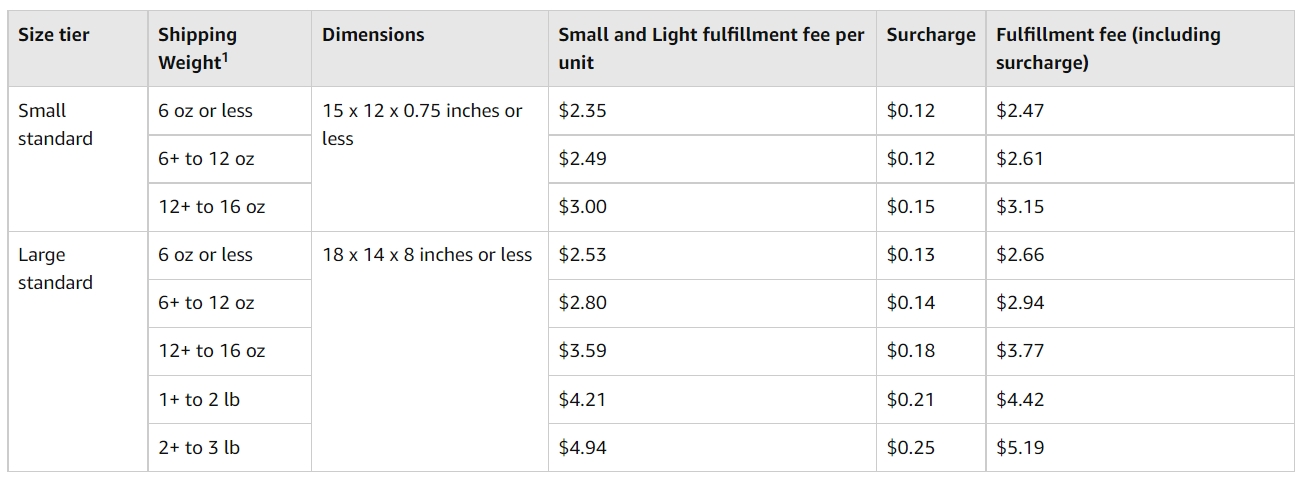
Task: Select the $0.25 surcharge cell
Action: pyautogui.click(x=931, y=447)
